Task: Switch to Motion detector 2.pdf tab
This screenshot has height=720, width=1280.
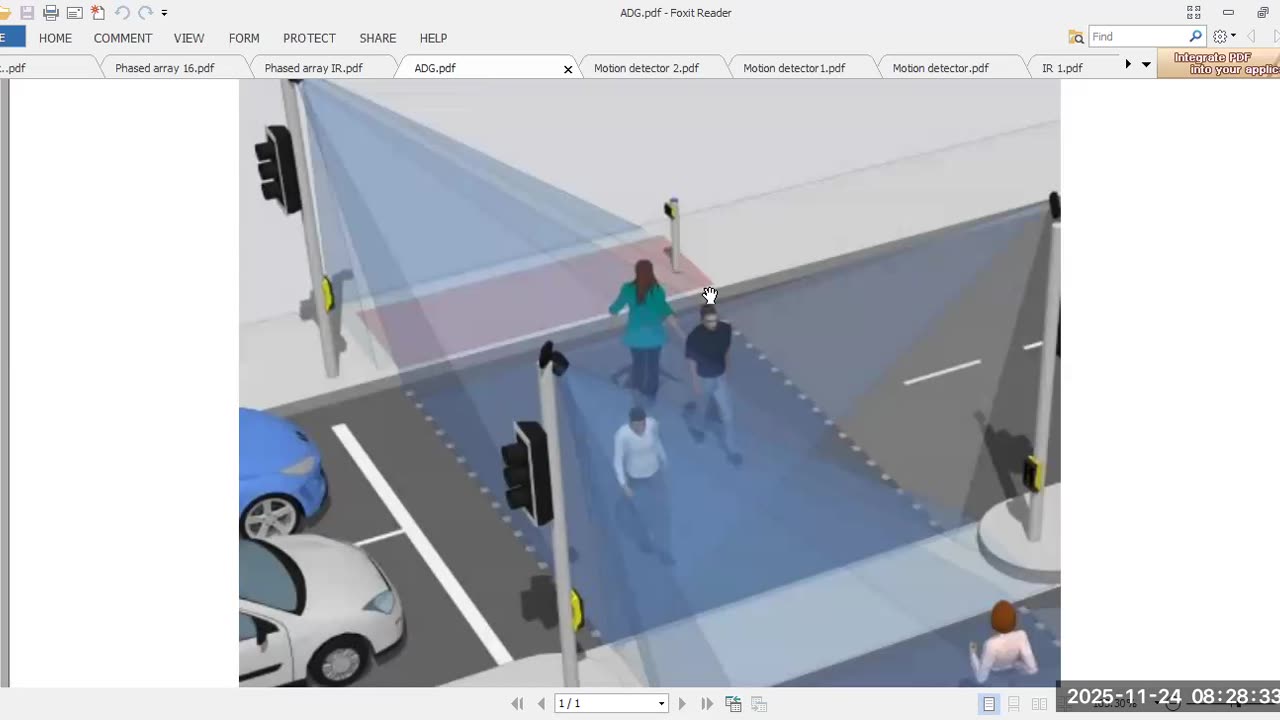Action: pos(646,68)
